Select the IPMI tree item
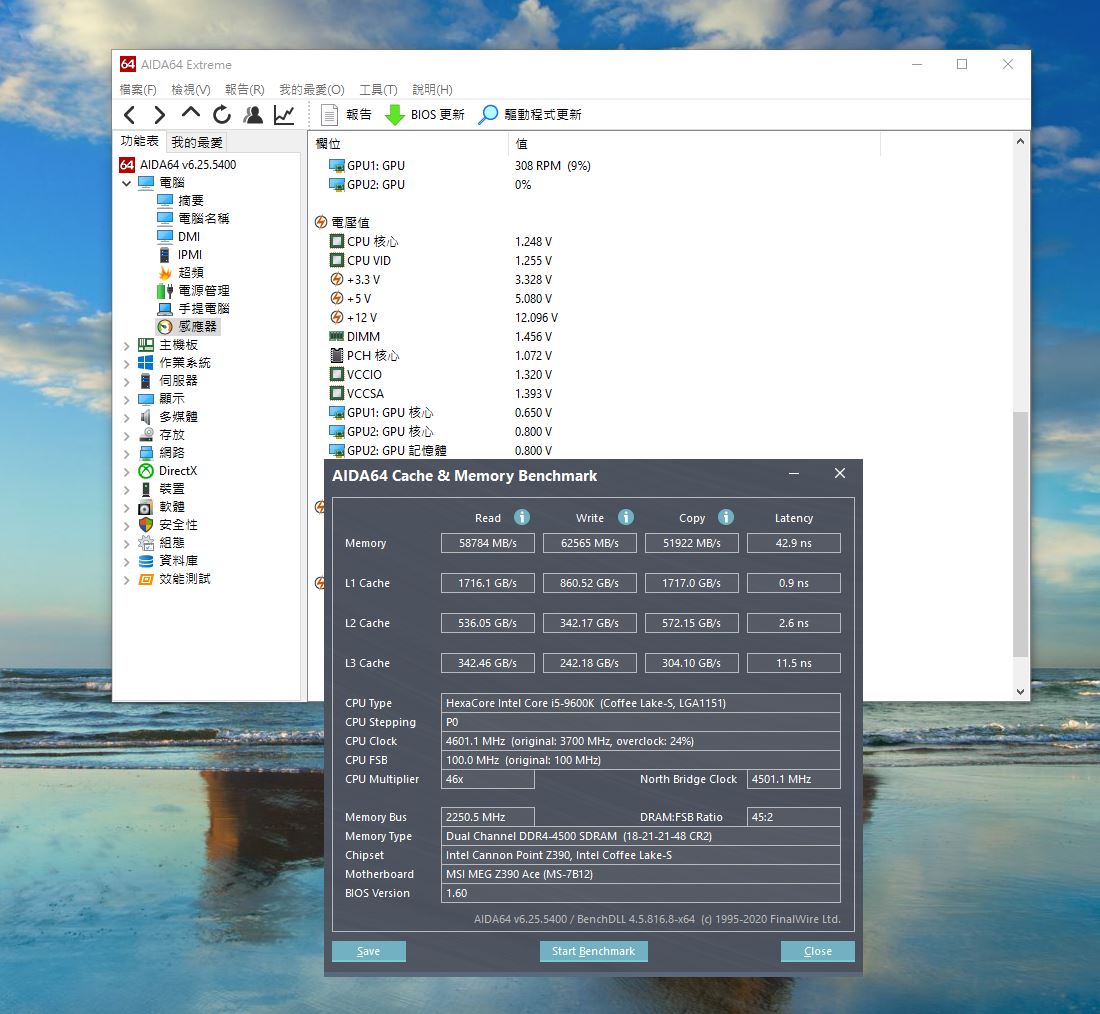The width and height of the screenshot is (1100, 1014). (x=180, y=255)
